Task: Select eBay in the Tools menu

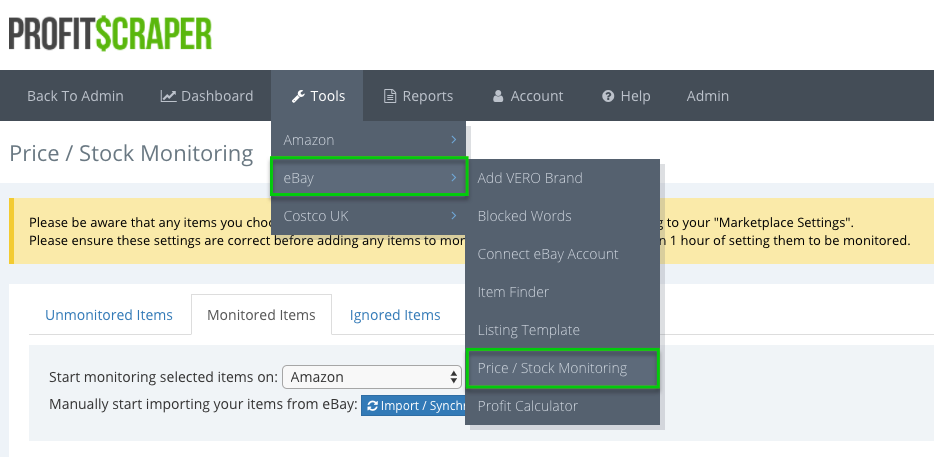Action: coord(369,178)
